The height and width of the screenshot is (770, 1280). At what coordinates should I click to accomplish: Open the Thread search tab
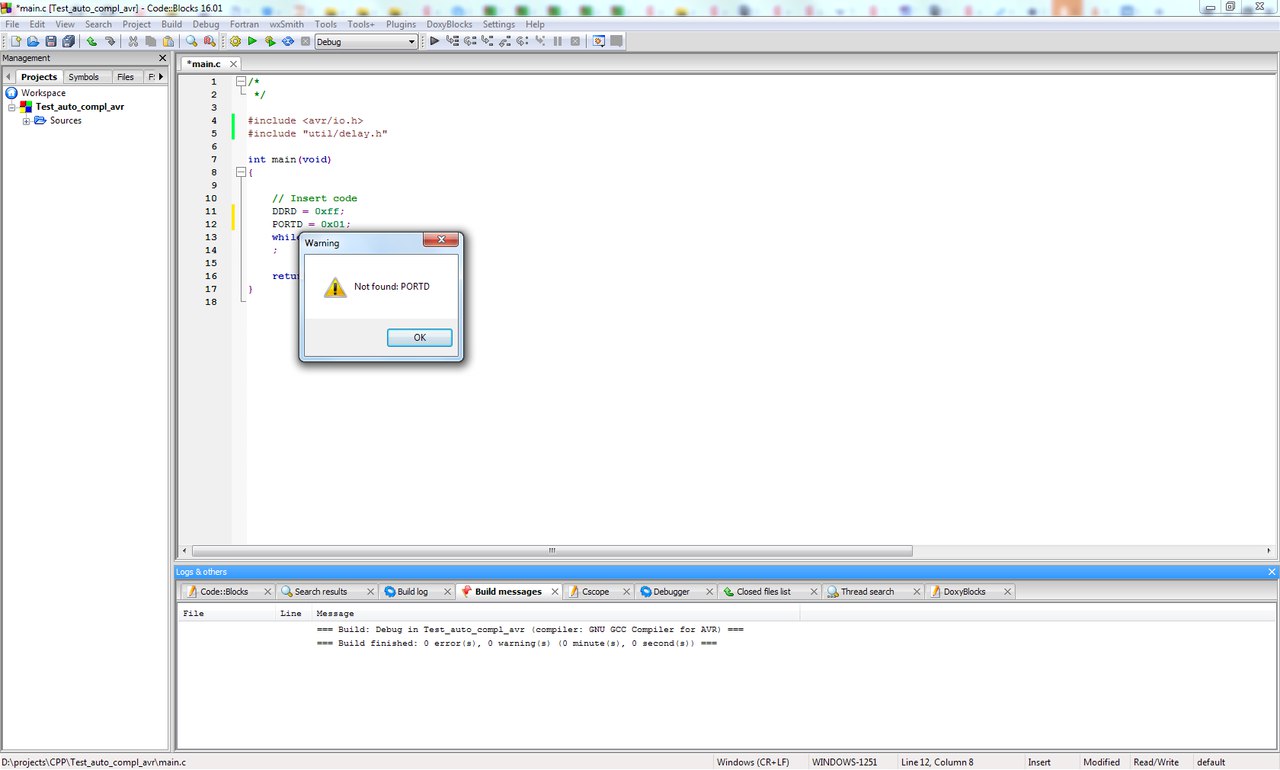867,592
